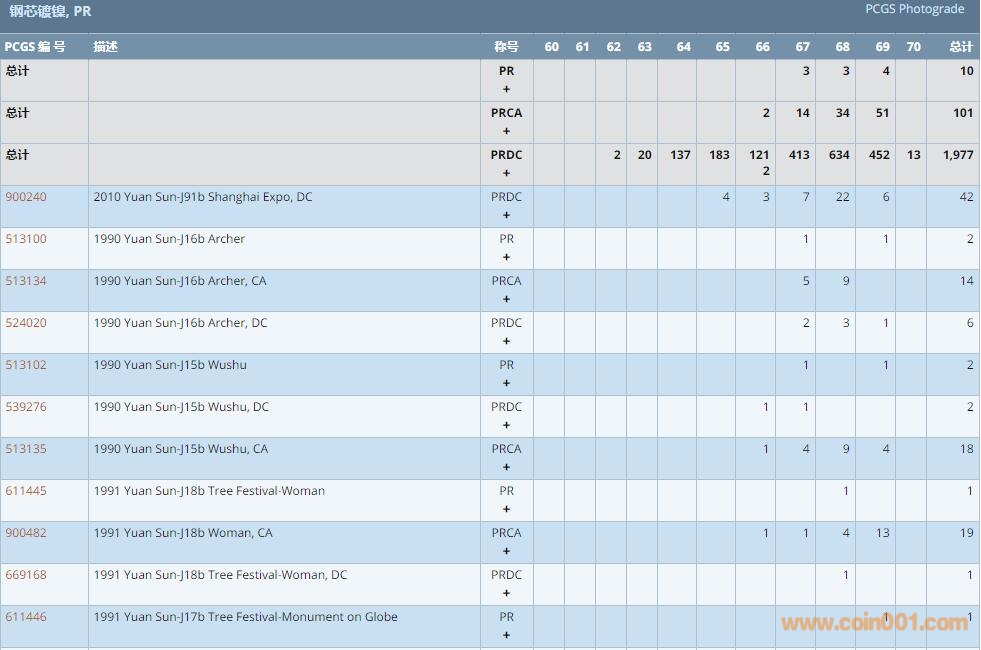Open PCGS number 539276

[26, 407]
